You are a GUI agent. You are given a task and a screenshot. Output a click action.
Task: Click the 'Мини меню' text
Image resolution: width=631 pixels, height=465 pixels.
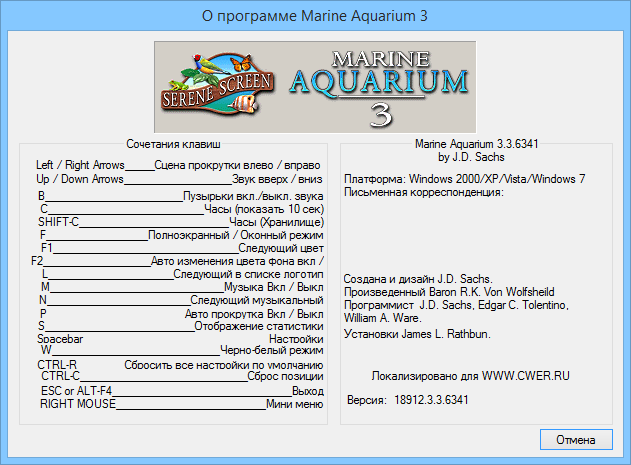(295, 404)
